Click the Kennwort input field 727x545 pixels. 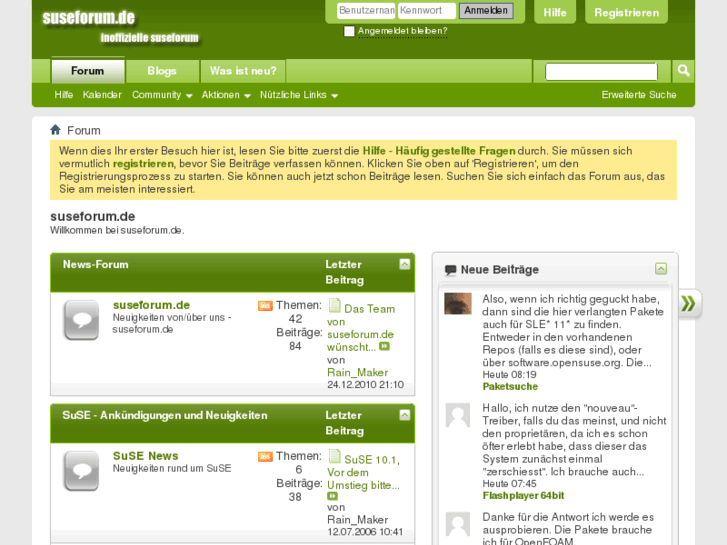coord(427,11)
